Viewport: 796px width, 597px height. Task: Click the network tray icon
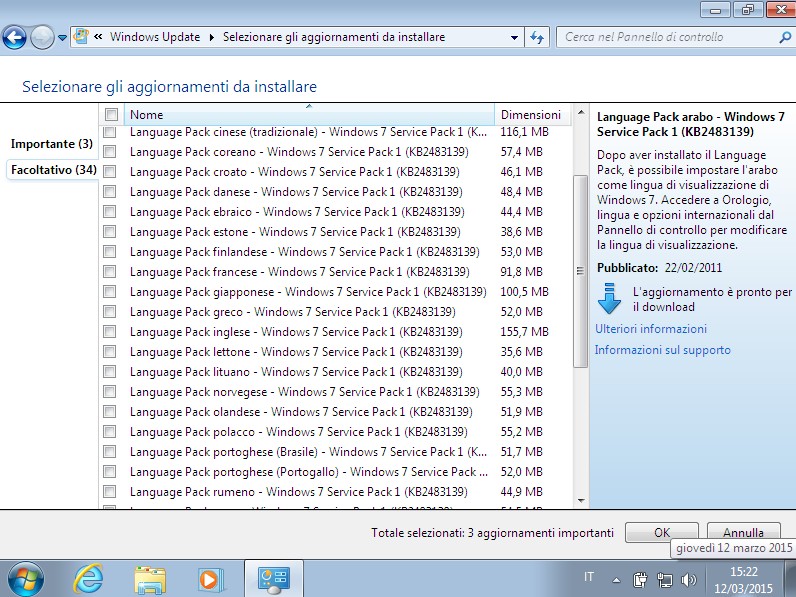coord(665,580)
